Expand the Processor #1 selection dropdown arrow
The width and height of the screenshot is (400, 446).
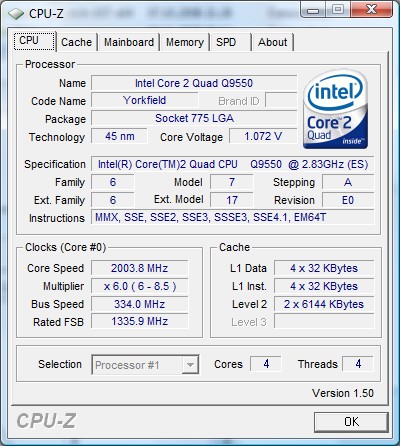point(190,365)
